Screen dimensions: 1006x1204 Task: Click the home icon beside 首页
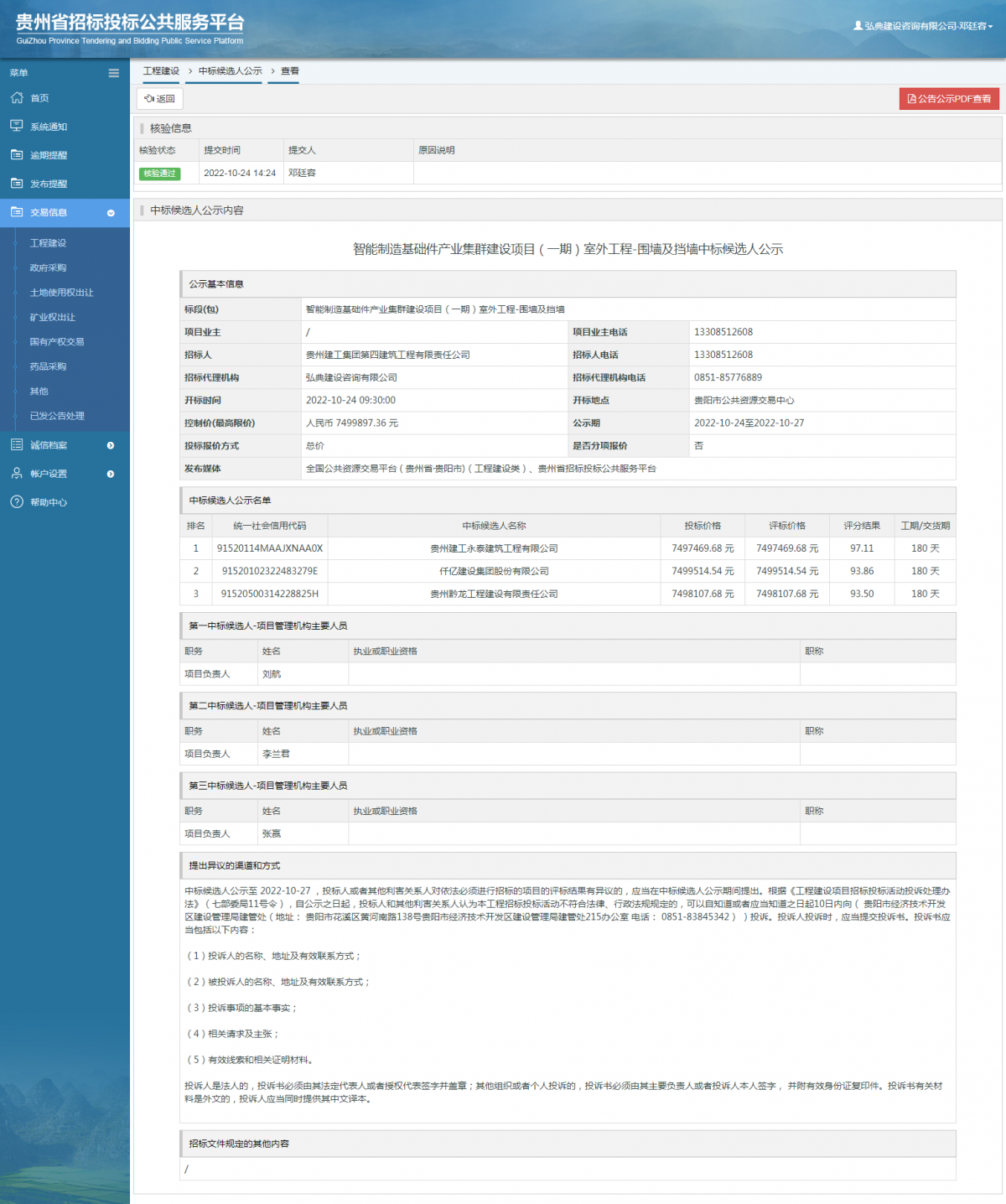17,97
